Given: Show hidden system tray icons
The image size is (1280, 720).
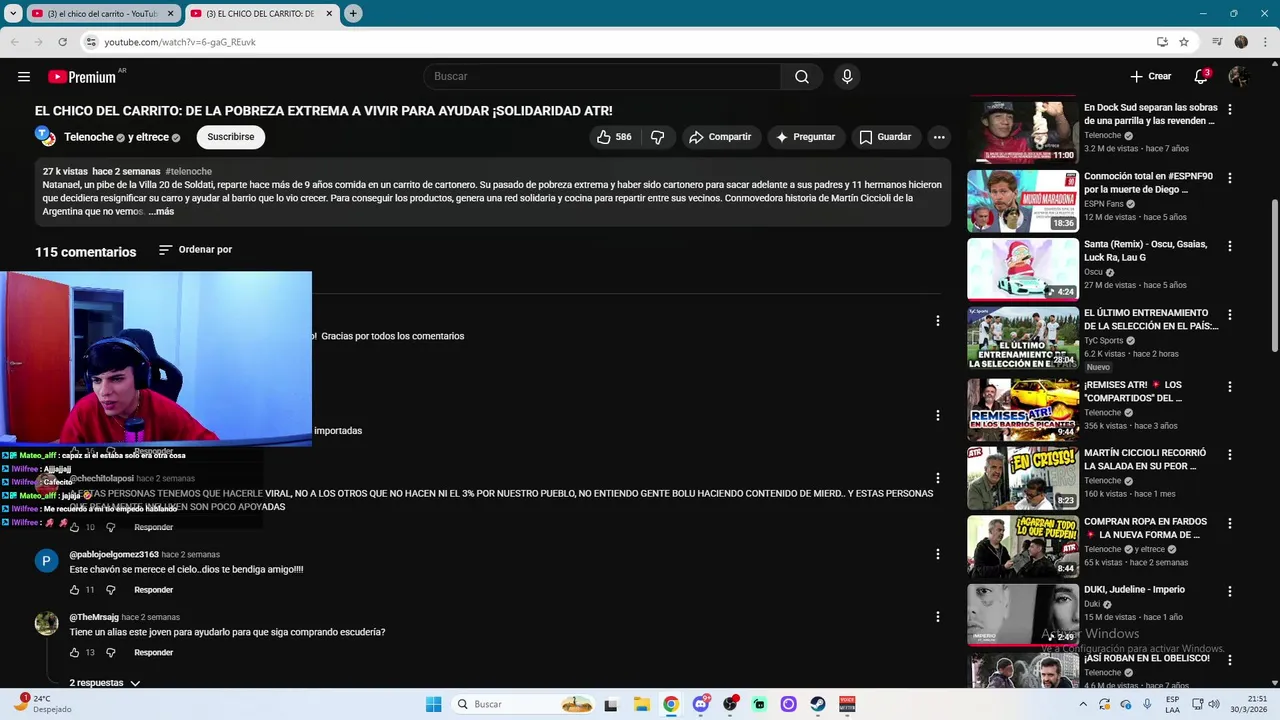Looking at the screenshot, I should pyautogui.click(x=1083, y=704).
